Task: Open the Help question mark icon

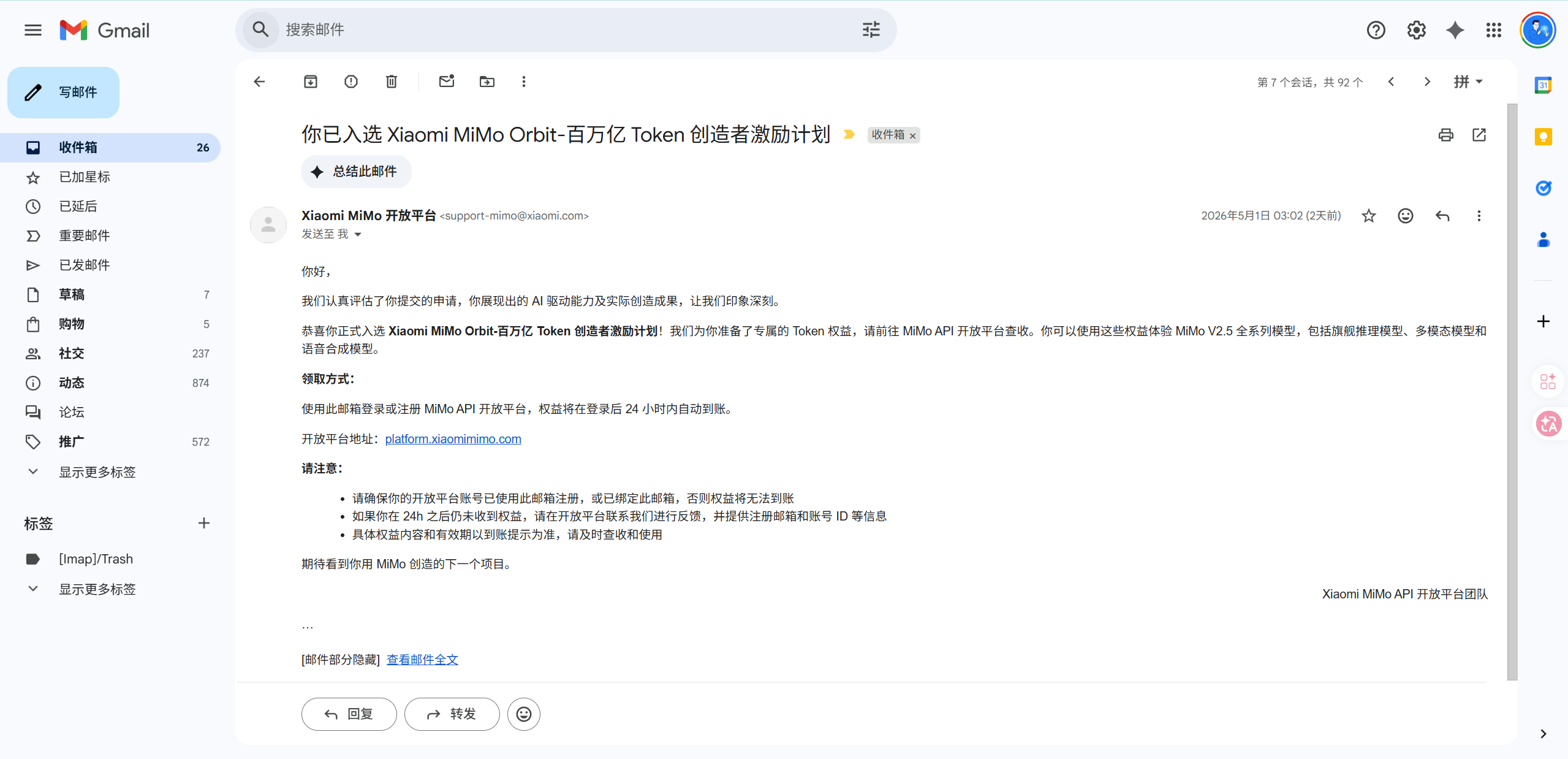Action: pos(1376,30)
